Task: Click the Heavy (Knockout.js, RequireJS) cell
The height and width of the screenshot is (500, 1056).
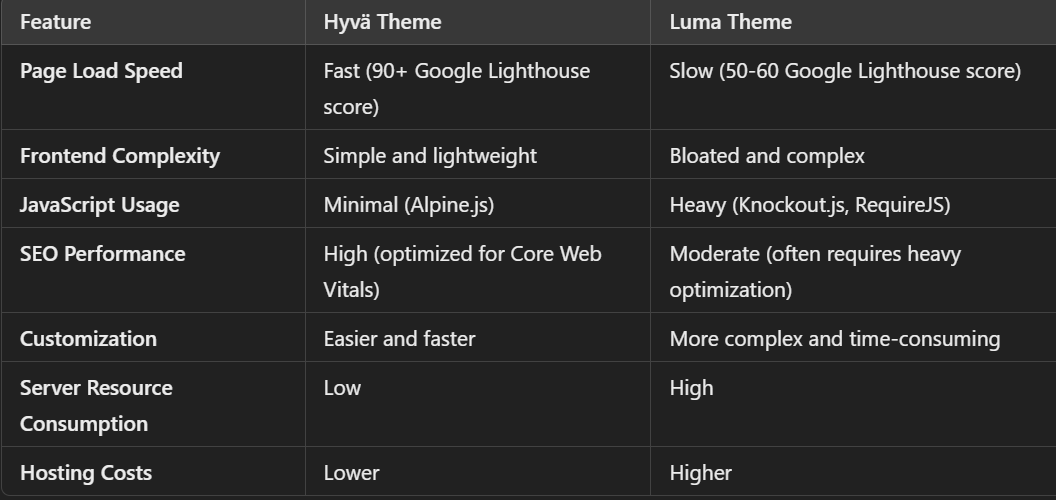Action: 810,205
